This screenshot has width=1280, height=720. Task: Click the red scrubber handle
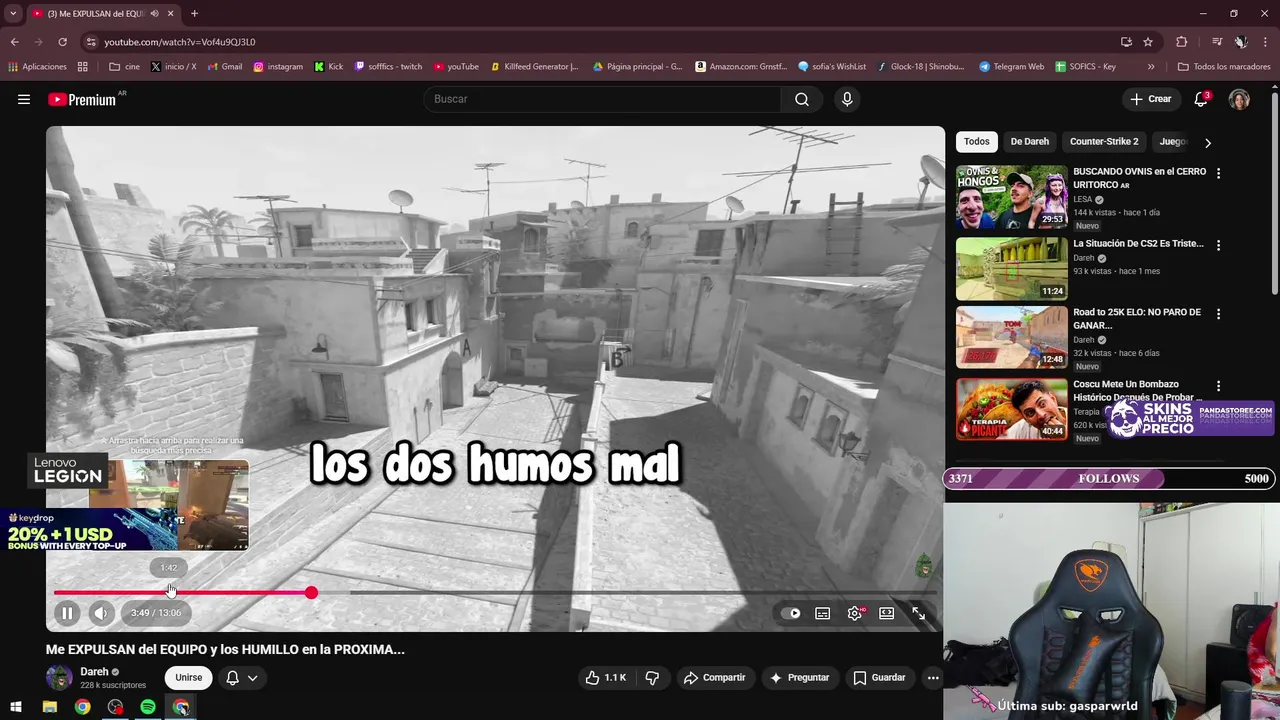tap(312, 593)
